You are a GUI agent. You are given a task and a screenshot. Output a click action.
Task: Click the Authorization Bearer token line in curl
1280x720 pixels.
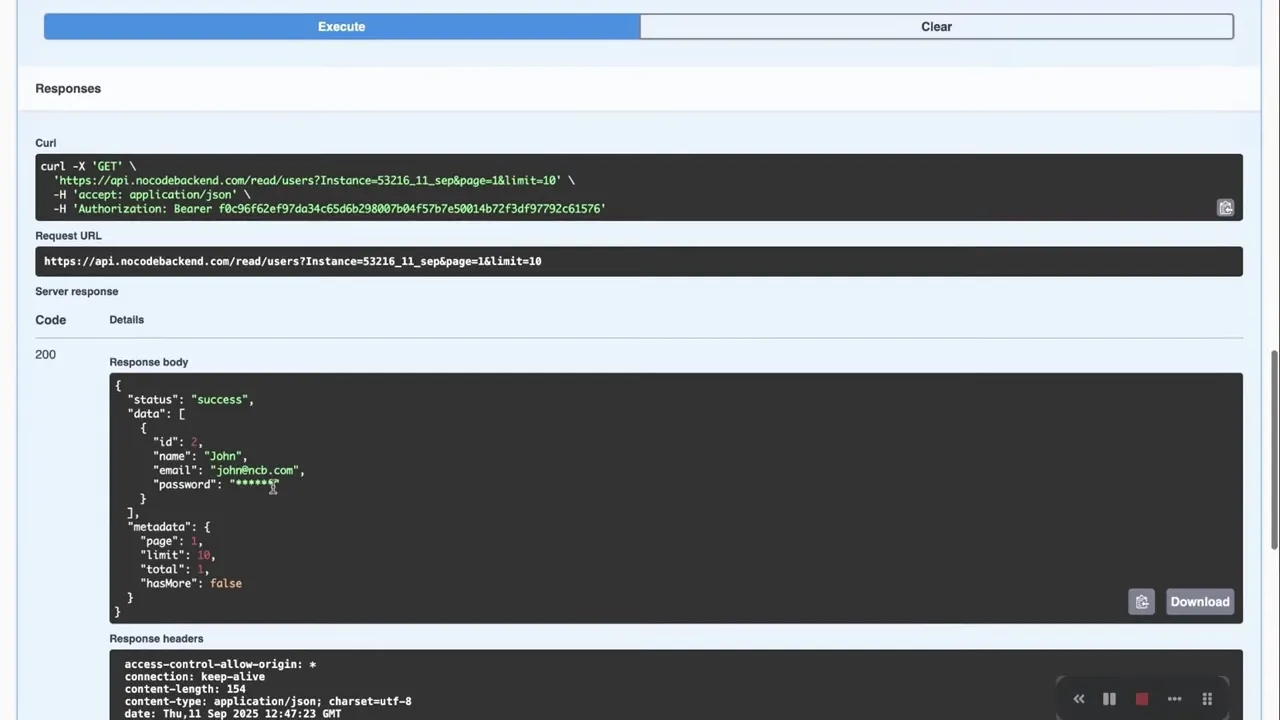[338, 209]
